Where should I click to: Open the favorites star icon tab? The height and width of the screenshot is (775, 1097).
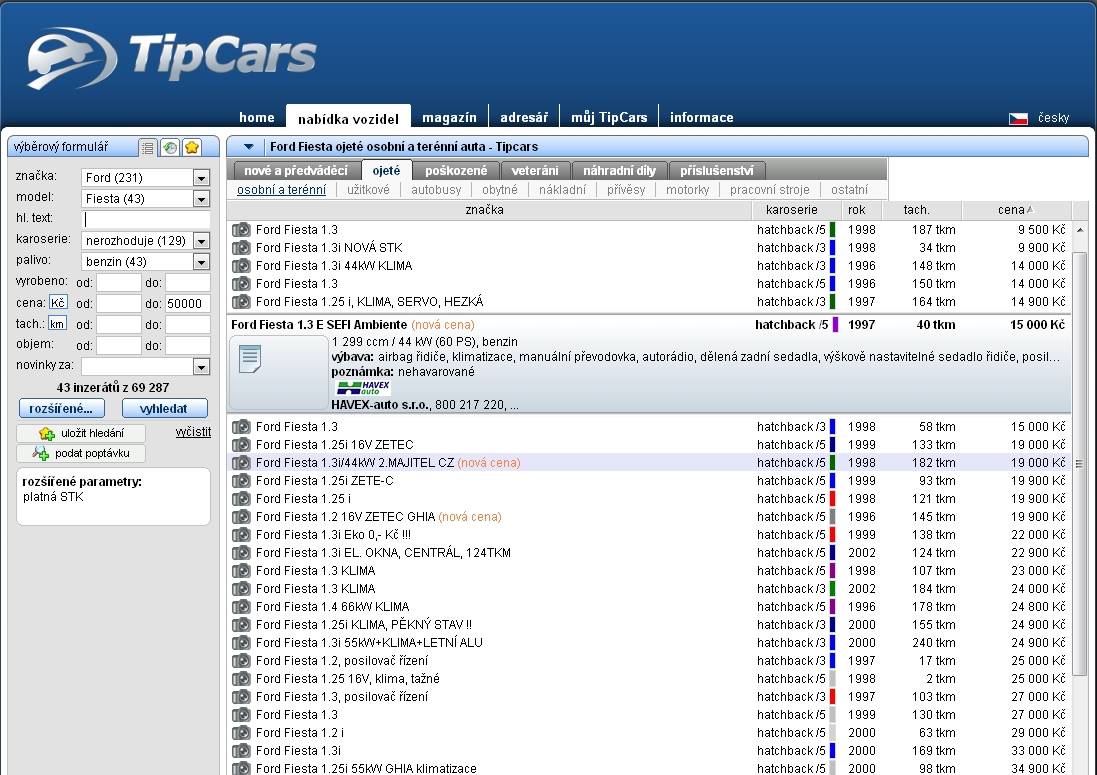point(192,148)
